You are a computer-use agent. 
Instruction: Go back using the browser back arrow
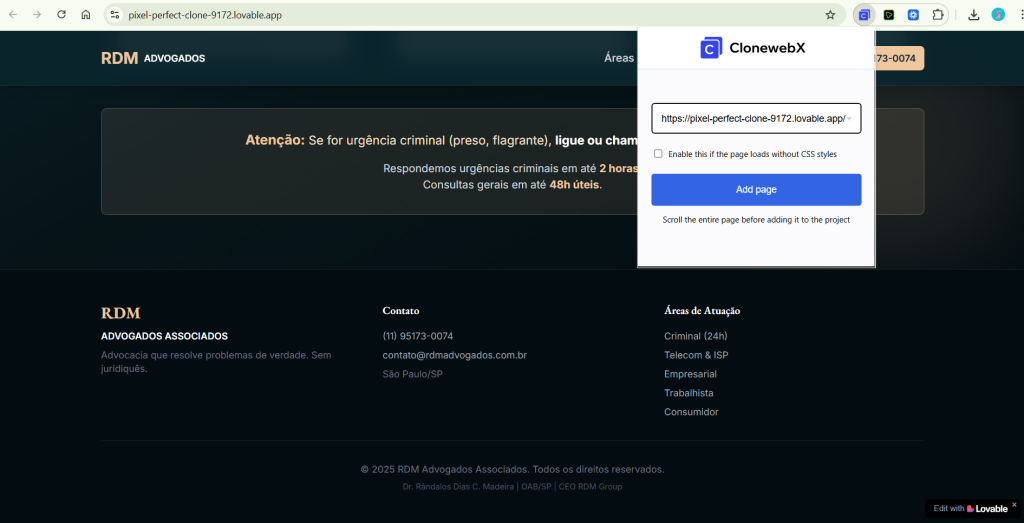pyautogui.click(x=12, y=14)
